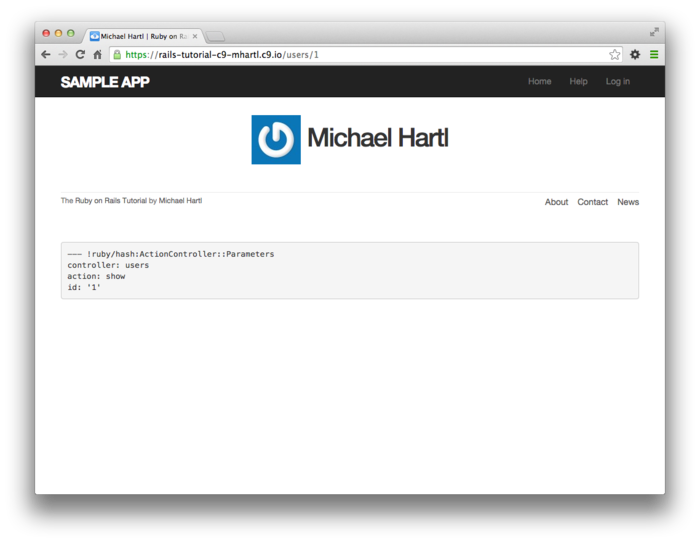
Task: Minimize the window with the yellow button
Action: point(58,33)
